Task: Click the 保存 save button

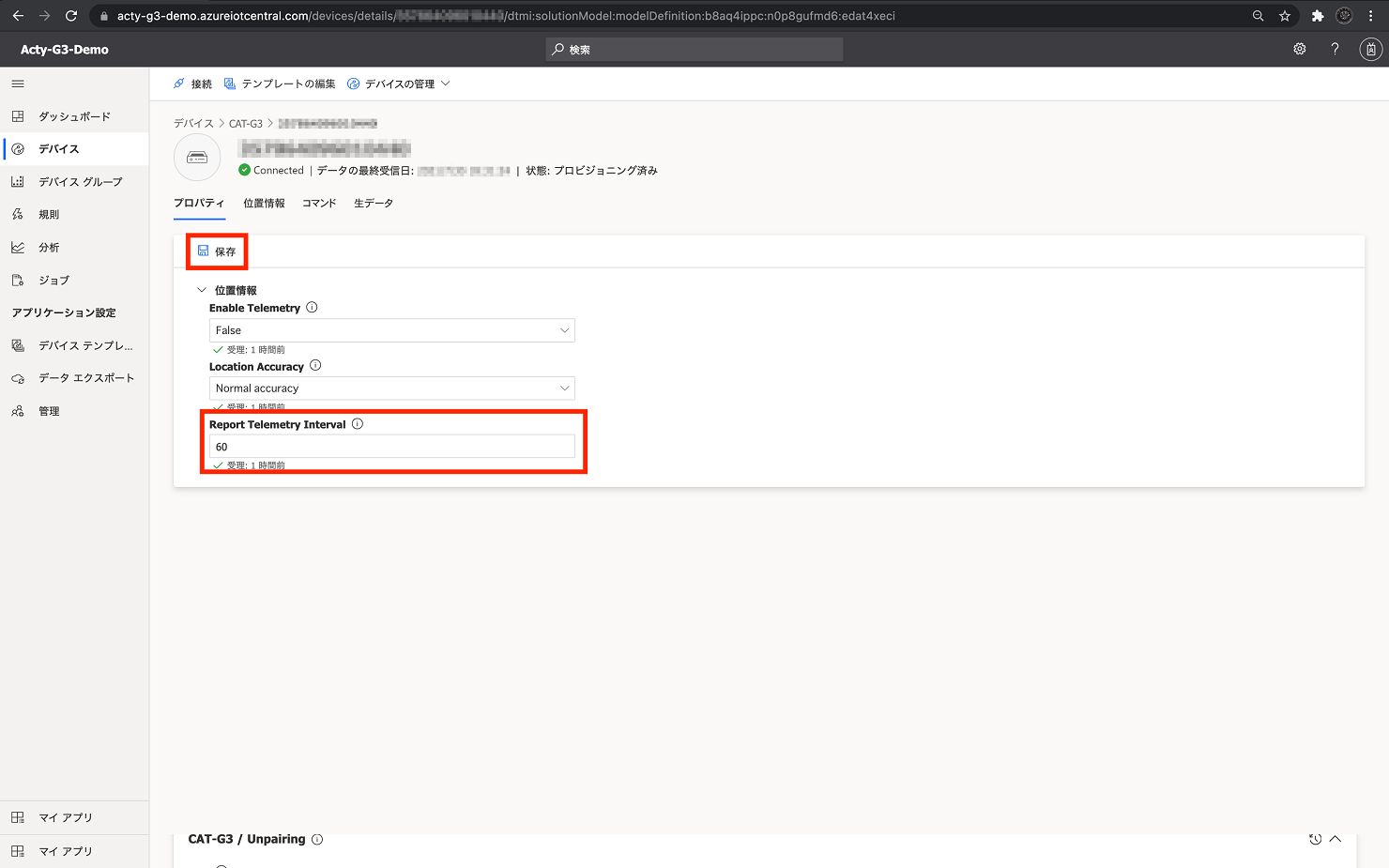Action: click(x=217, y=251)
